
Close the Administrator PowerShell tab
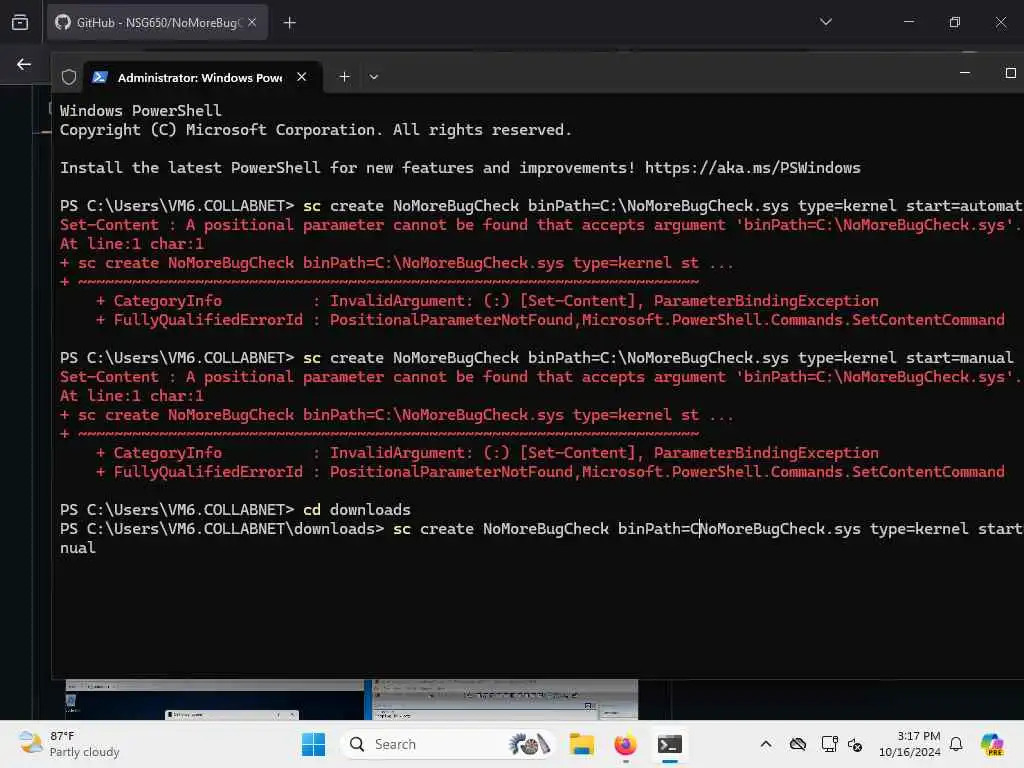pyautogui.click(x=302, y=76)
